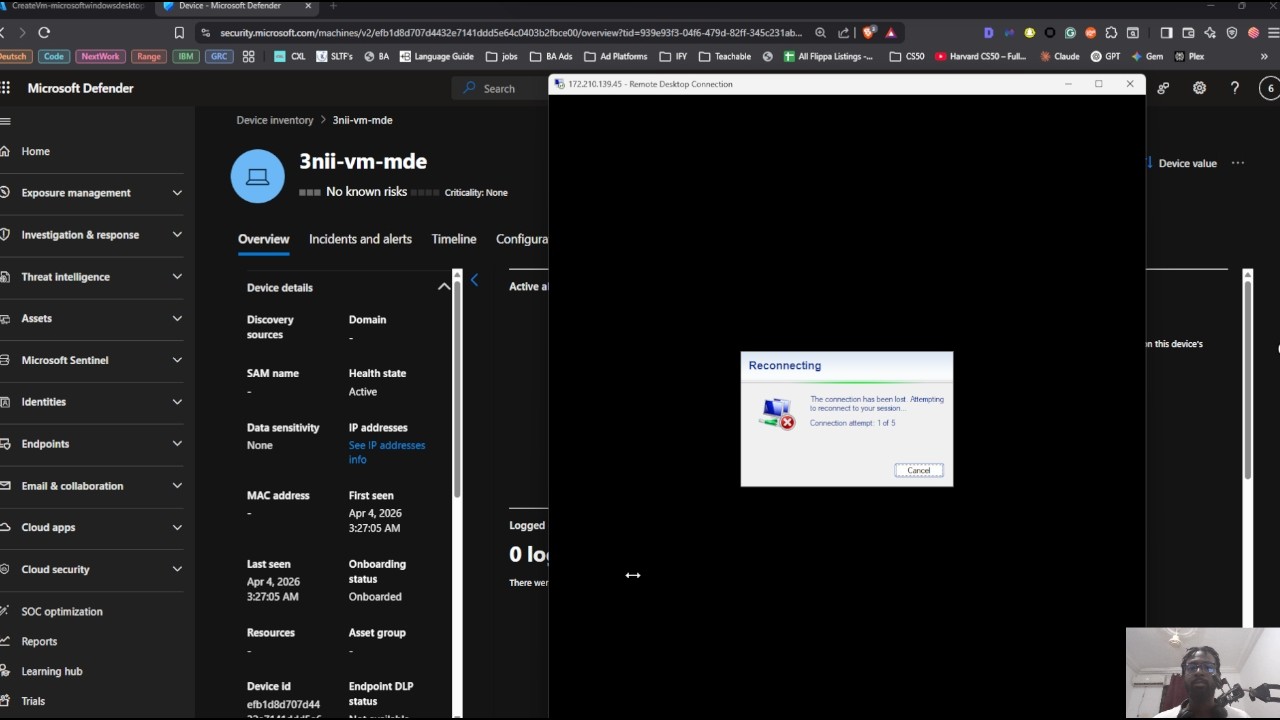Click the browser reload icon
The width and height of the screenshot is (1280, 720).
point(44,33)
